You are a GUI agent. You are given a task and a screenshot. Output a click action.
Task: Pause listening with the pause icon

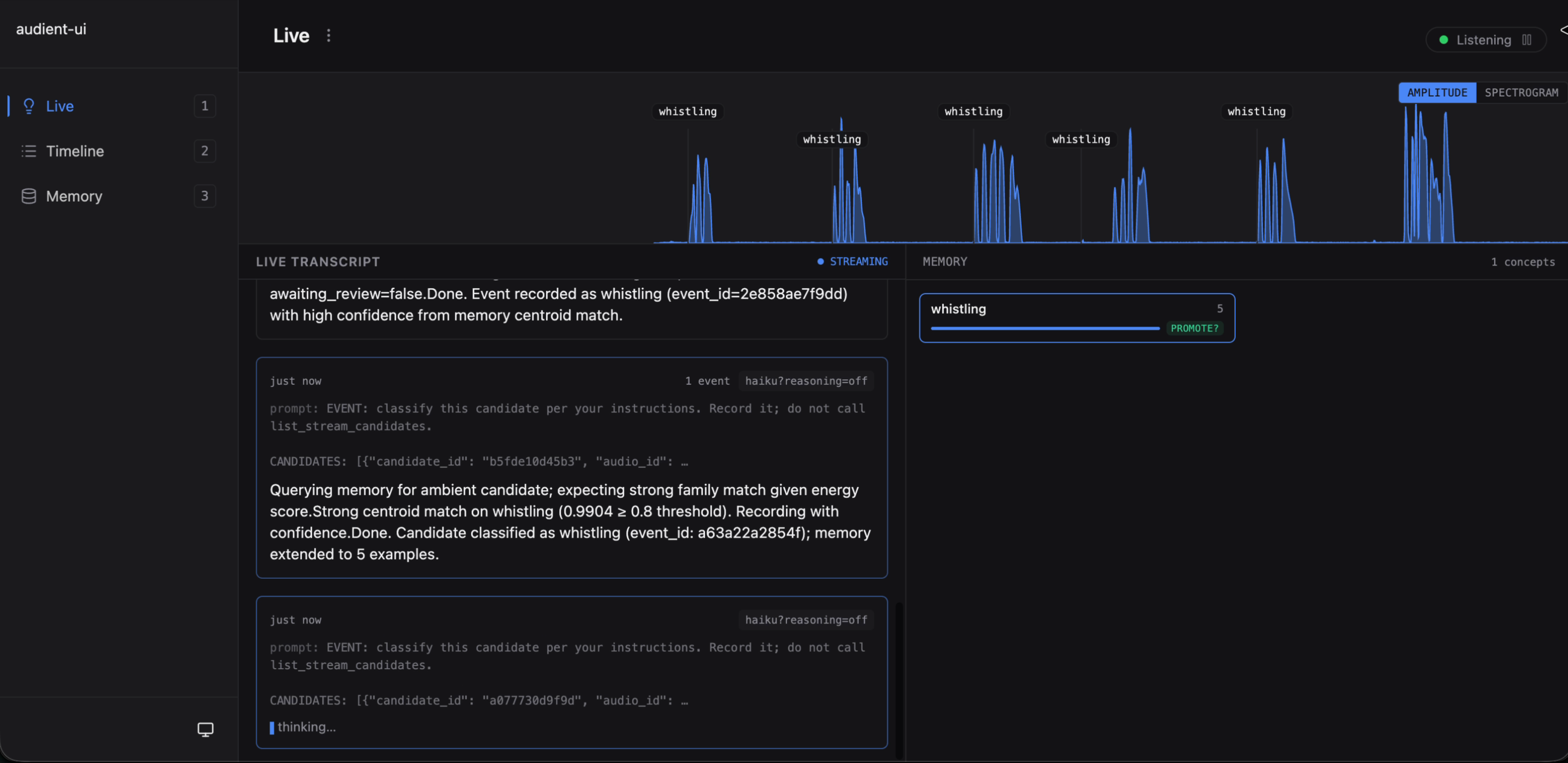click(1527, 40)
